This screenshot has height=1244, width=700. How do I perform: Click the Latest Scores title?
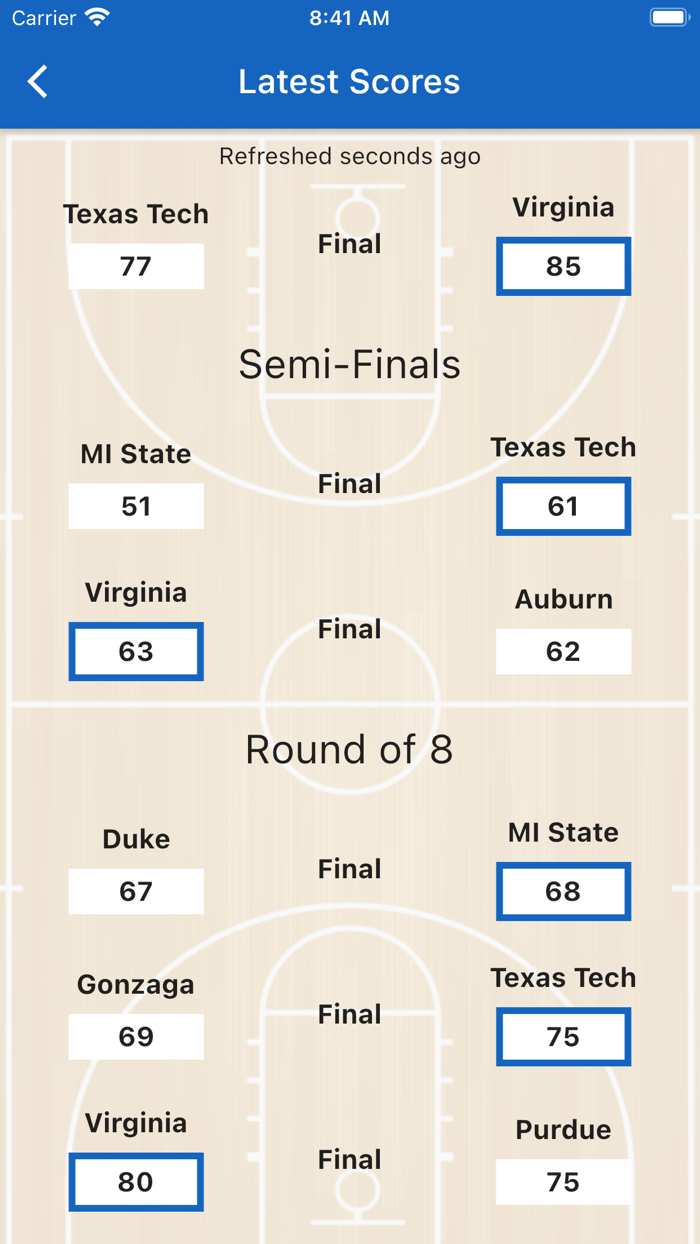coord(349,81)
